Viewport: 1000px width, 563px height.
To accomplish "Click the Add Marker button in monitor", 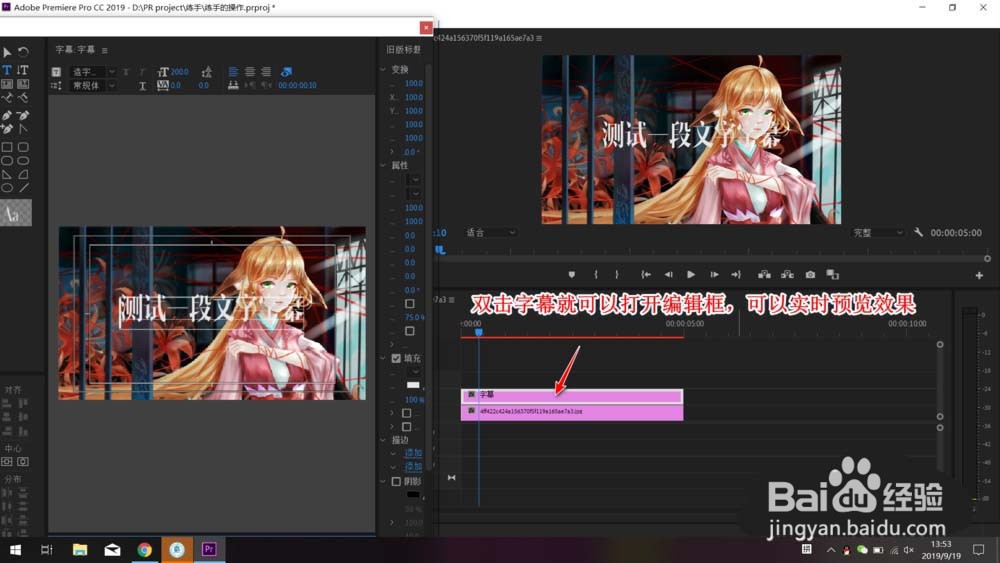I will point(571,275).
